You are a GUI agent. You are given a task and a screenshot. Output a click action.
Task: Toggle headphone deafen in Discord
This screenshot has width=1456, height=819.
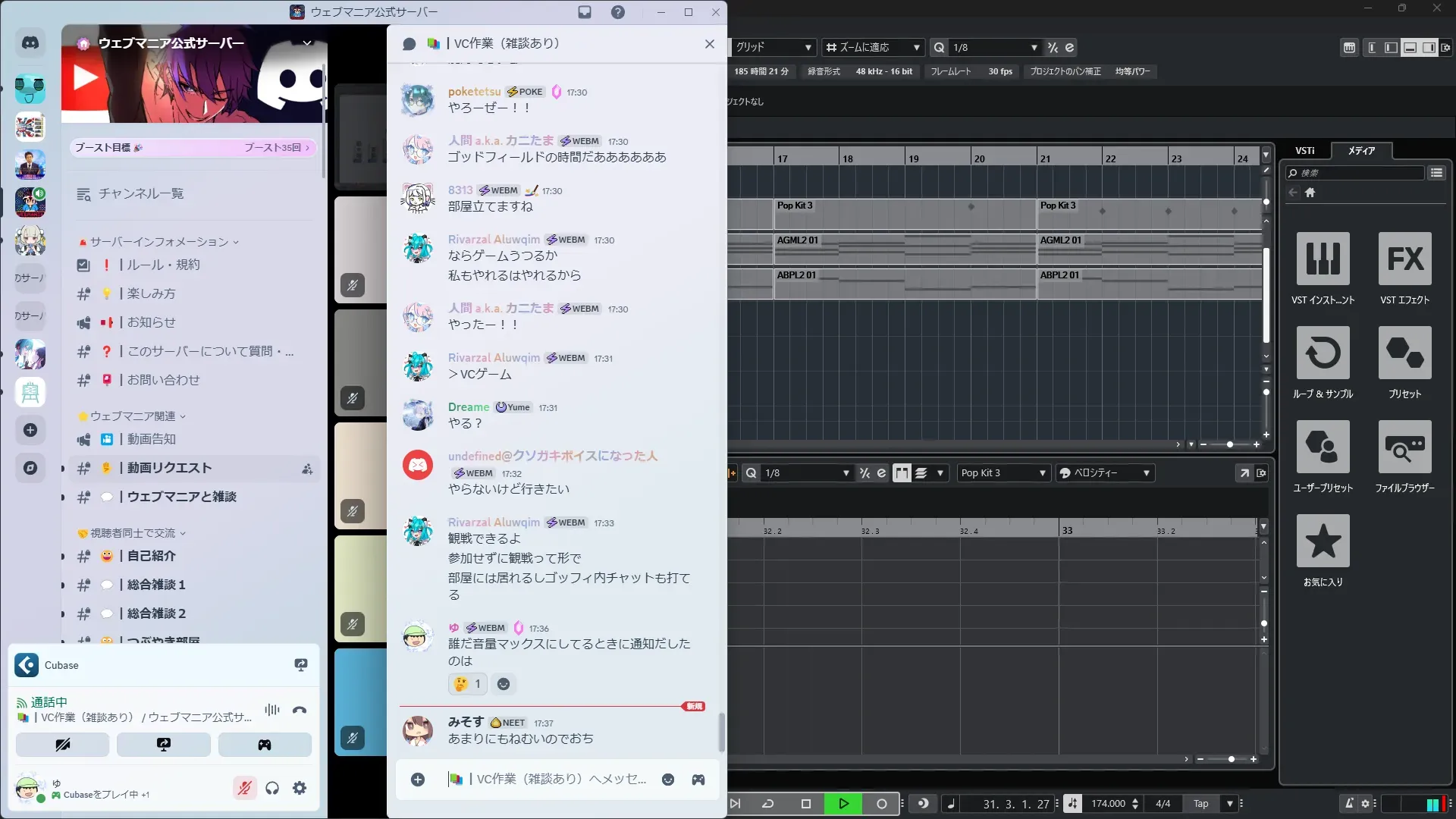(272, 788)
